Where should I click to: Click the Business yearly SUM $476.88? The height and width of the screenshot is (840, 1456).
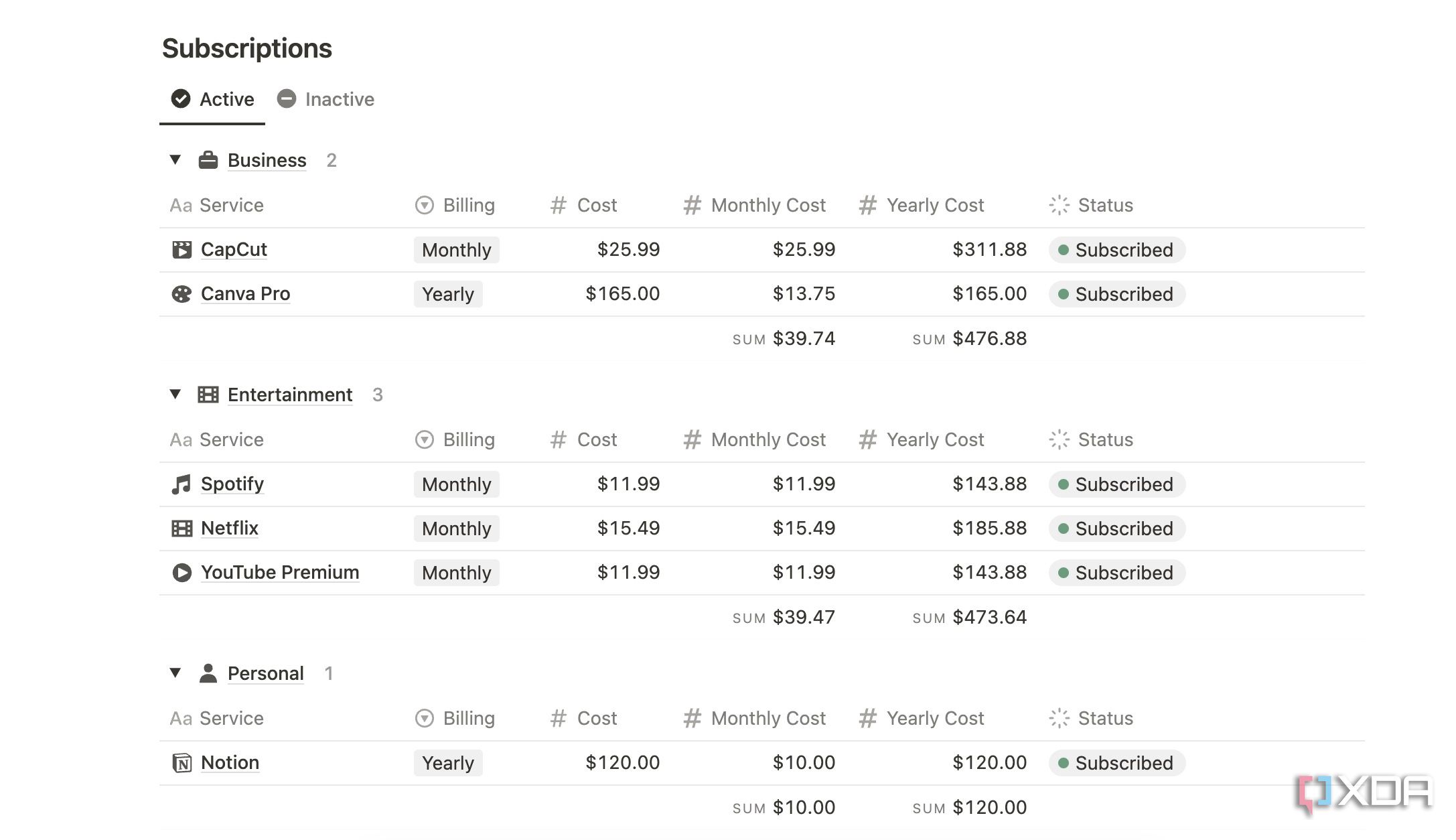(969, 338)
